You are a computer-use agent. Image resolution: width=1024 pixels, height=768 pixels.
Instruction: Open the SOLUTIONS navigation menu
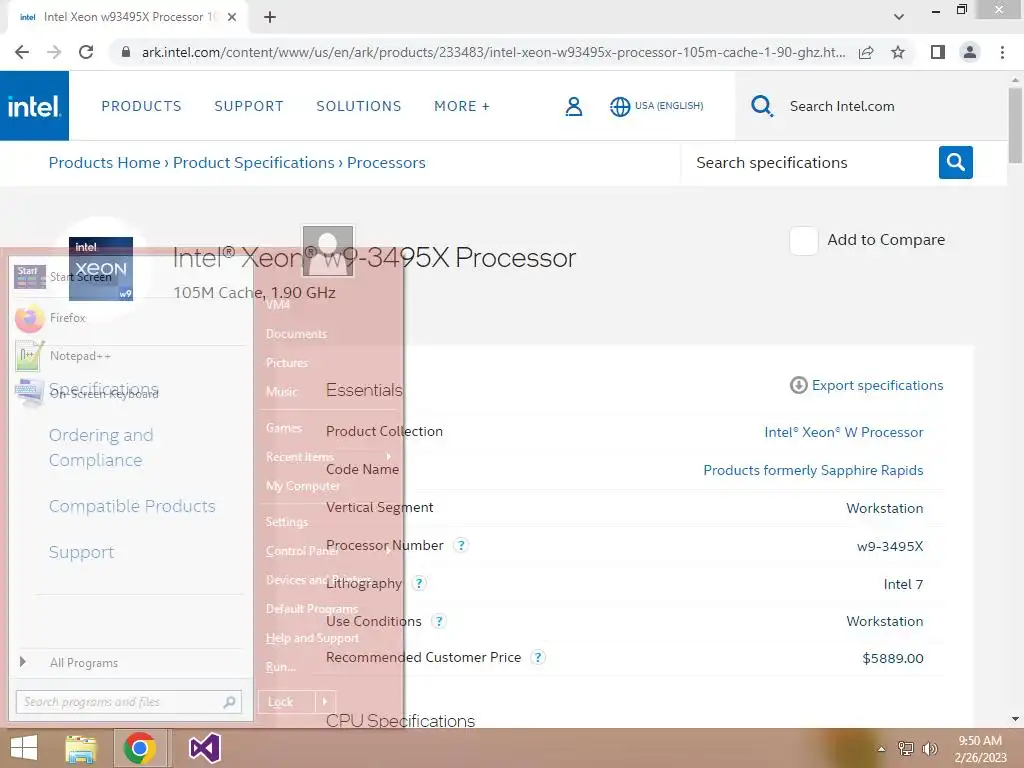point(359,106)
